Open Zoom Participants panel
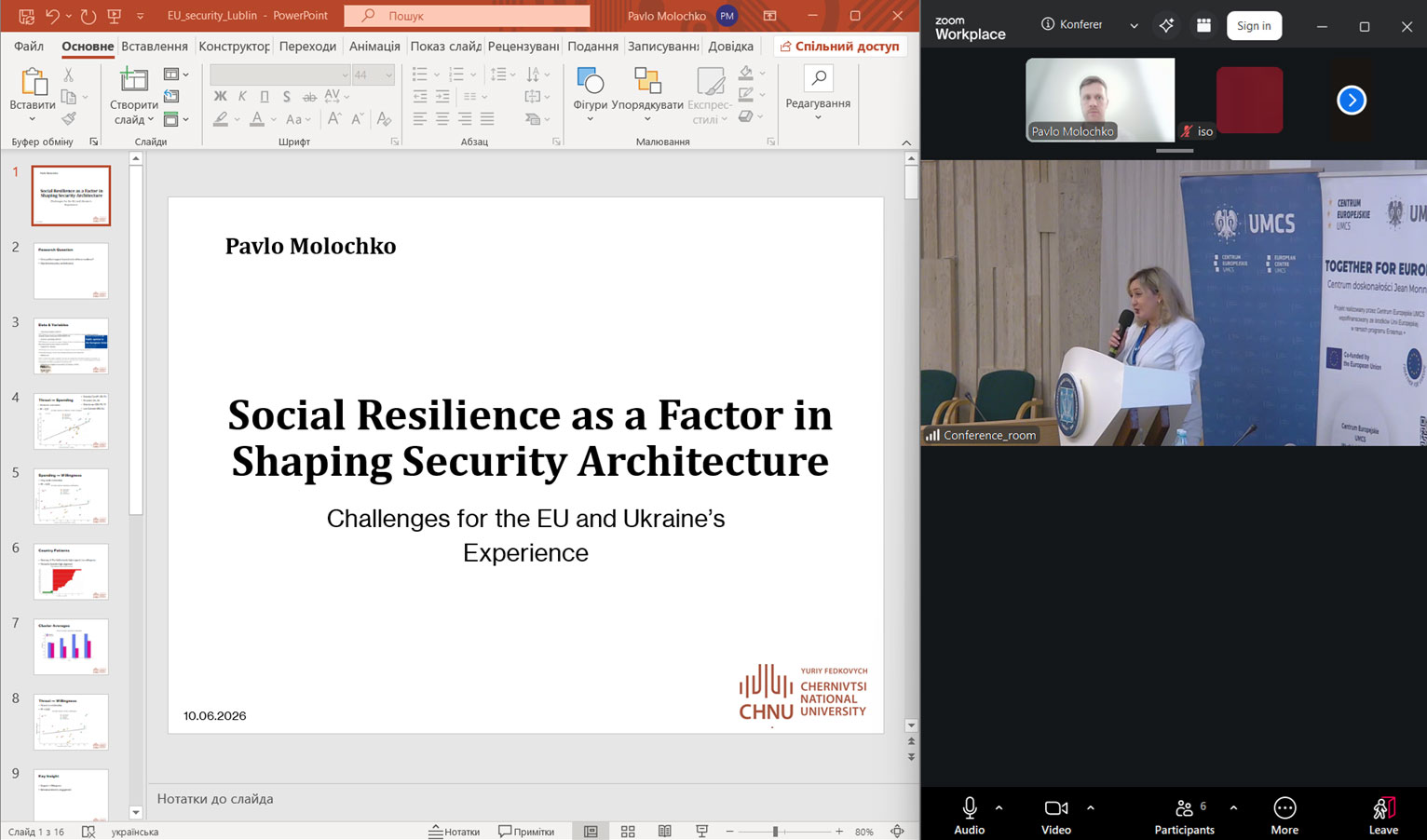1427x840 pixels. click(1184, 816)
